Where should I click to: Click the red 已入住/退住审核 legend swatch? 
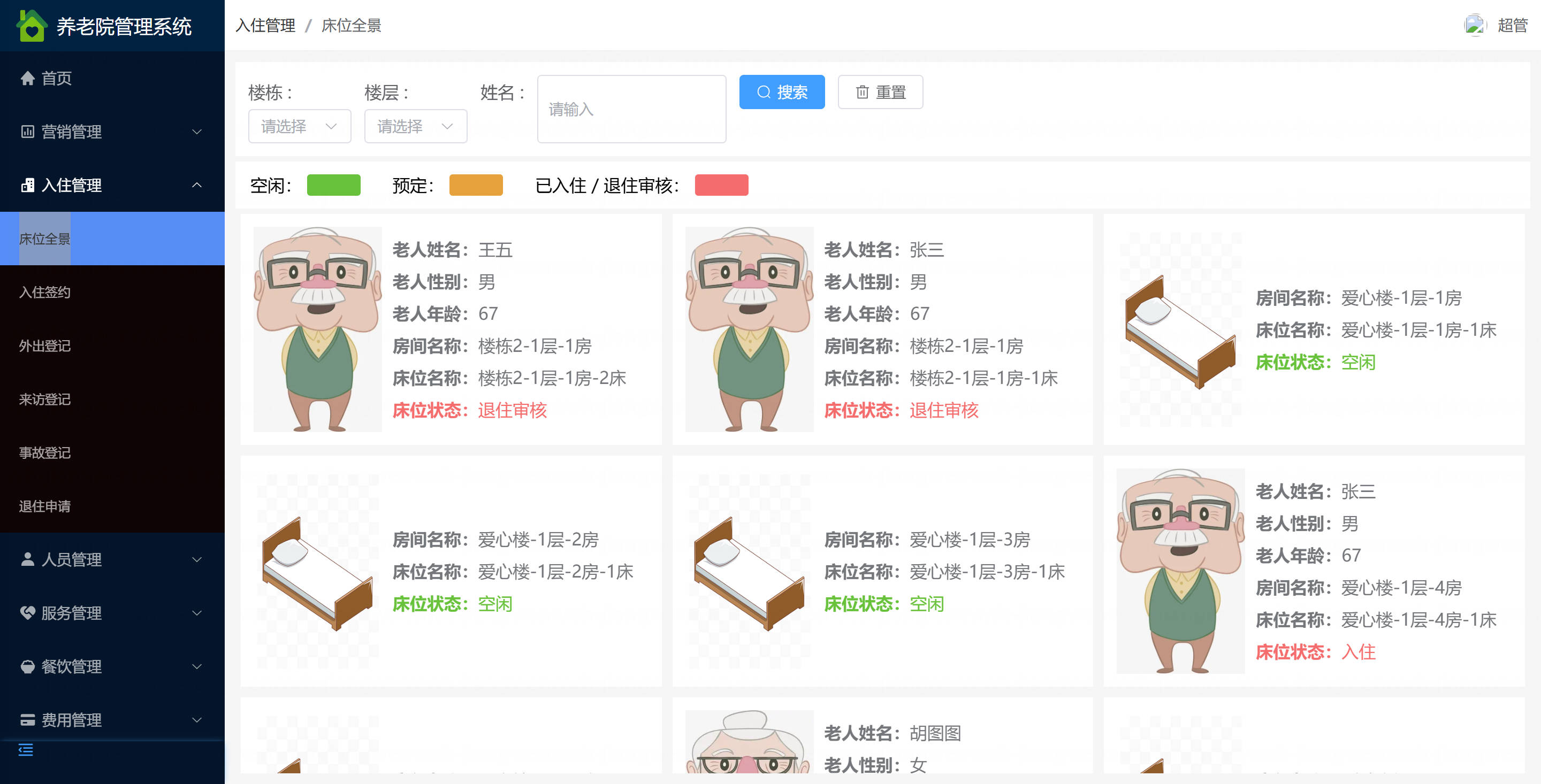(x=721, y=186)
